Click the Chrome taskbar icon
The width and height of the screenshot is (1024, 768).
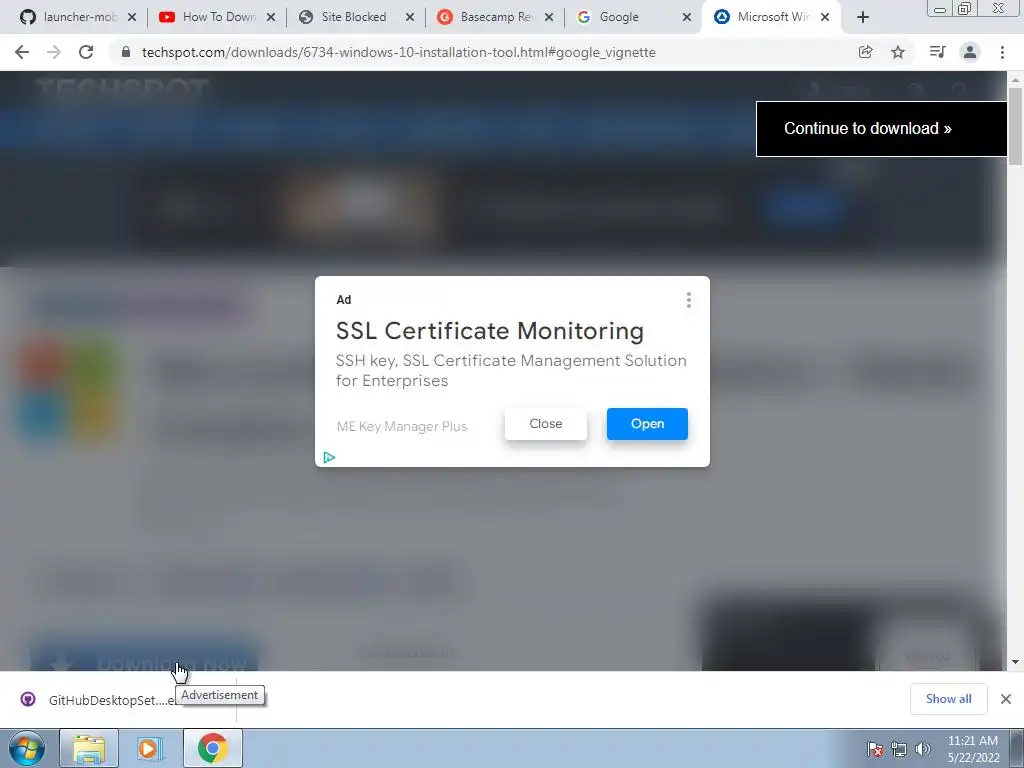click(x=212, y=748)
